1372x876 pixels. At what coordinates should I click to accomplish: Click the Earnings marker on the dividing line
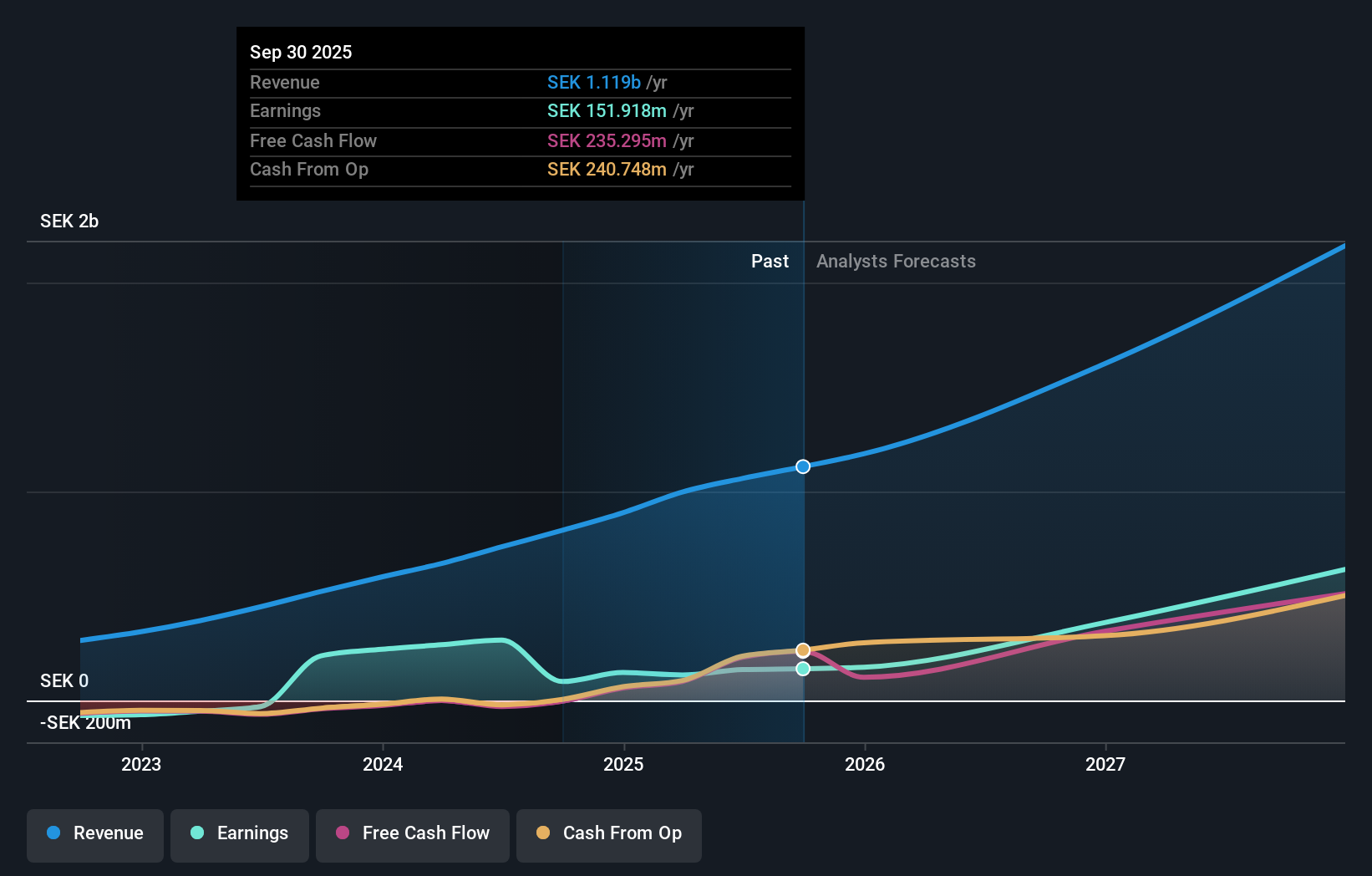803,669
